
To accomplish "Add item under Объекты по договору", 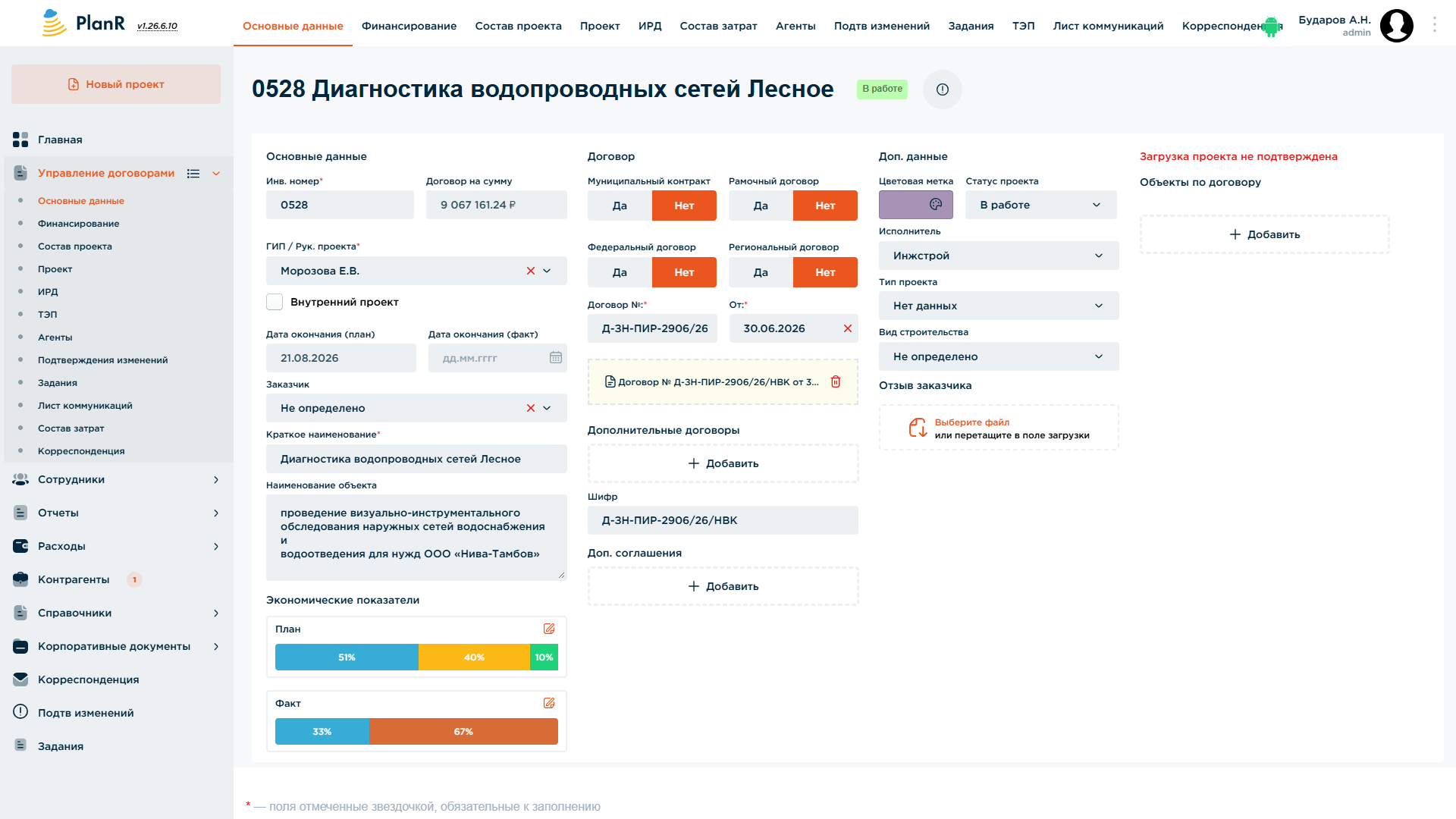I will (x=1264, y=234).
